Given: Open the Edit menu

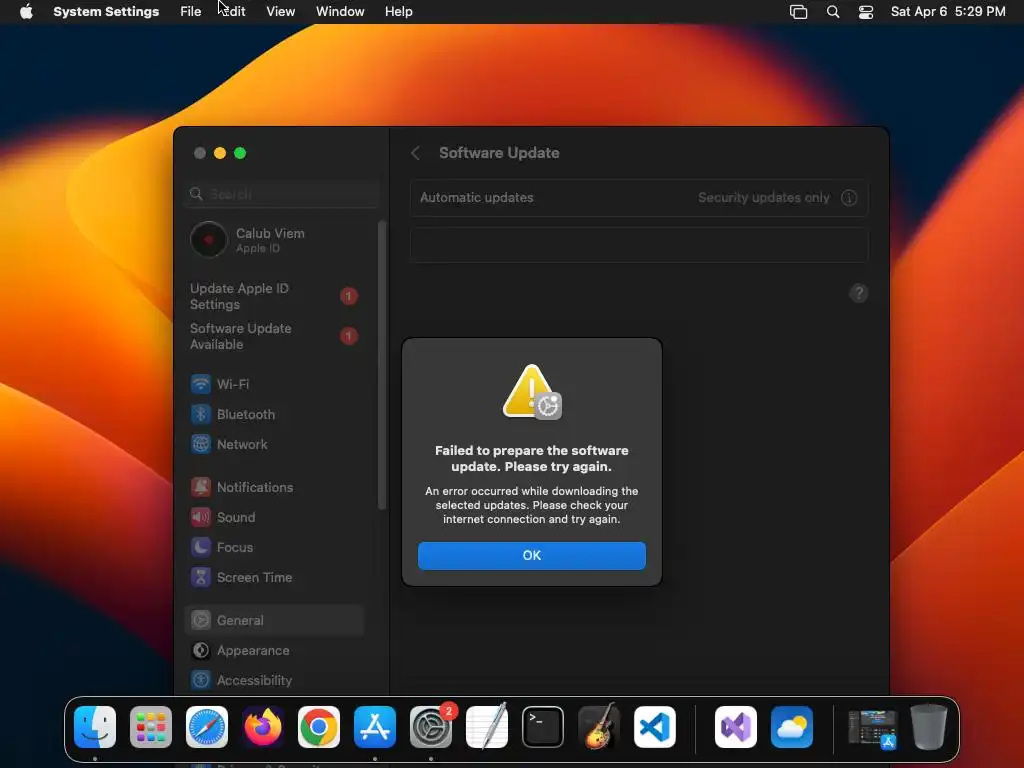Looking at the screenshot, I should [x=233, y=12].
